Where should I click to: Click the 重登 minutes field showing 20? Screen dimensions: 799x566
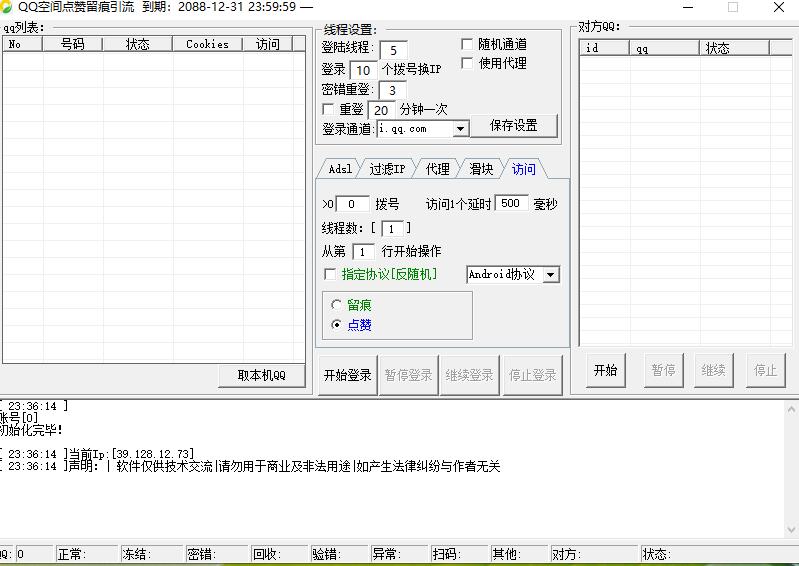click(x=381, y=110)
